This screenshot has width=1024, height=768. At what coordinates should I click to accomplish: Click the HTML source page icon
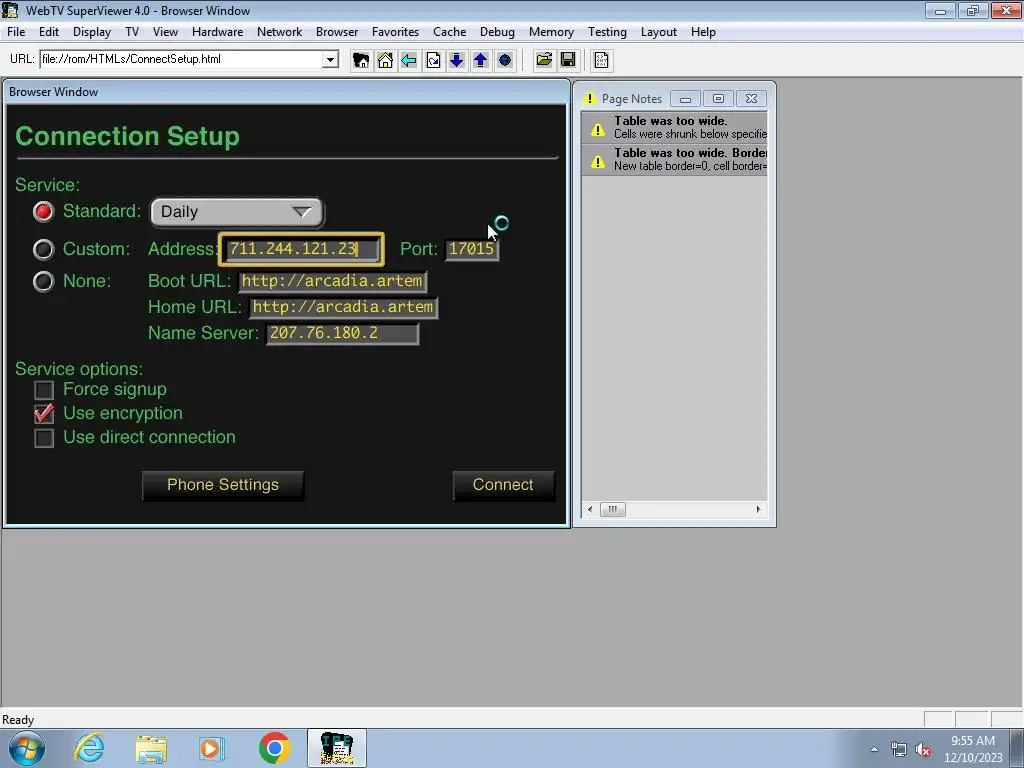(x=601, y=60)
